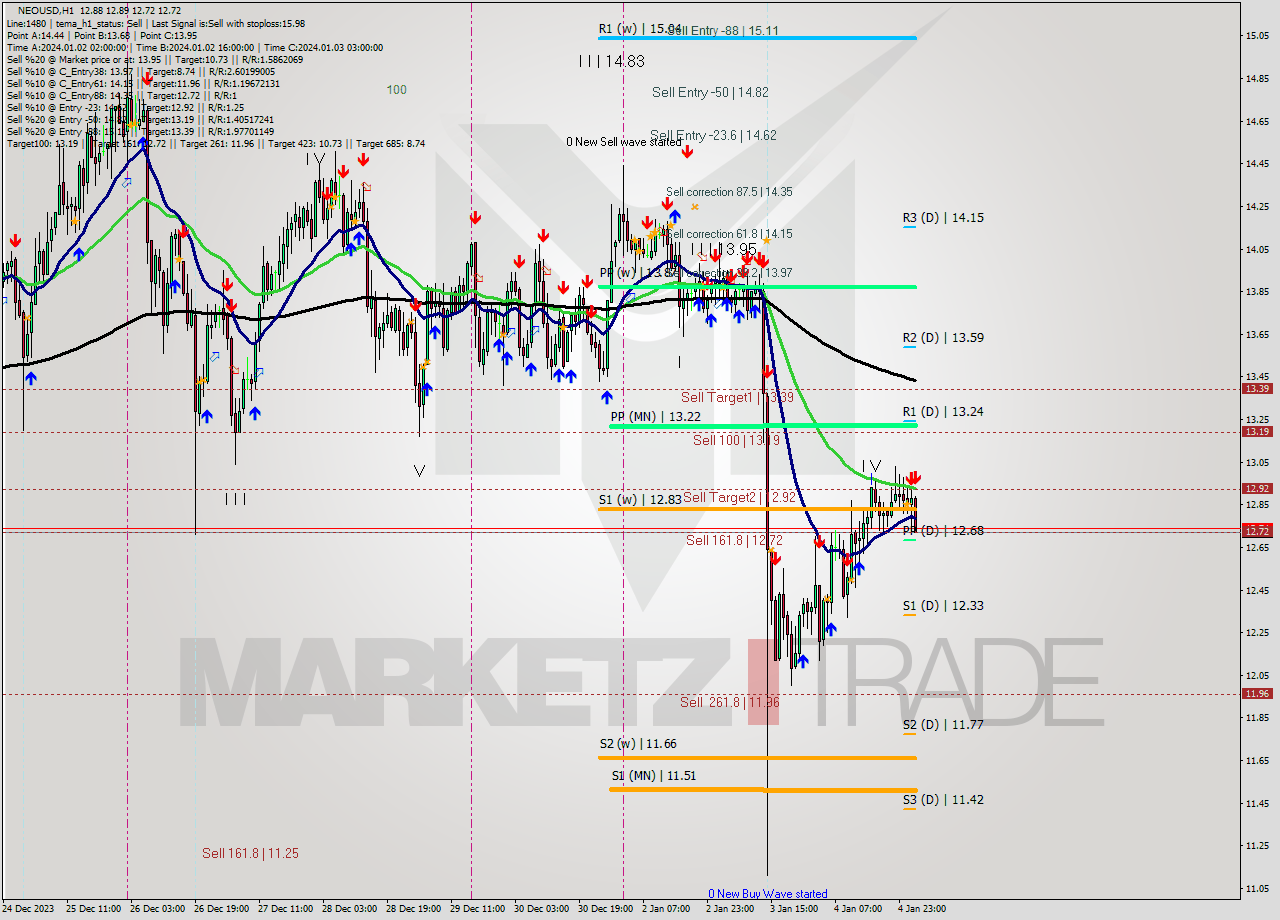Click the 11.05 price axis value
This screenshot has height=920, width=1280.
[x=1257, y=888]
